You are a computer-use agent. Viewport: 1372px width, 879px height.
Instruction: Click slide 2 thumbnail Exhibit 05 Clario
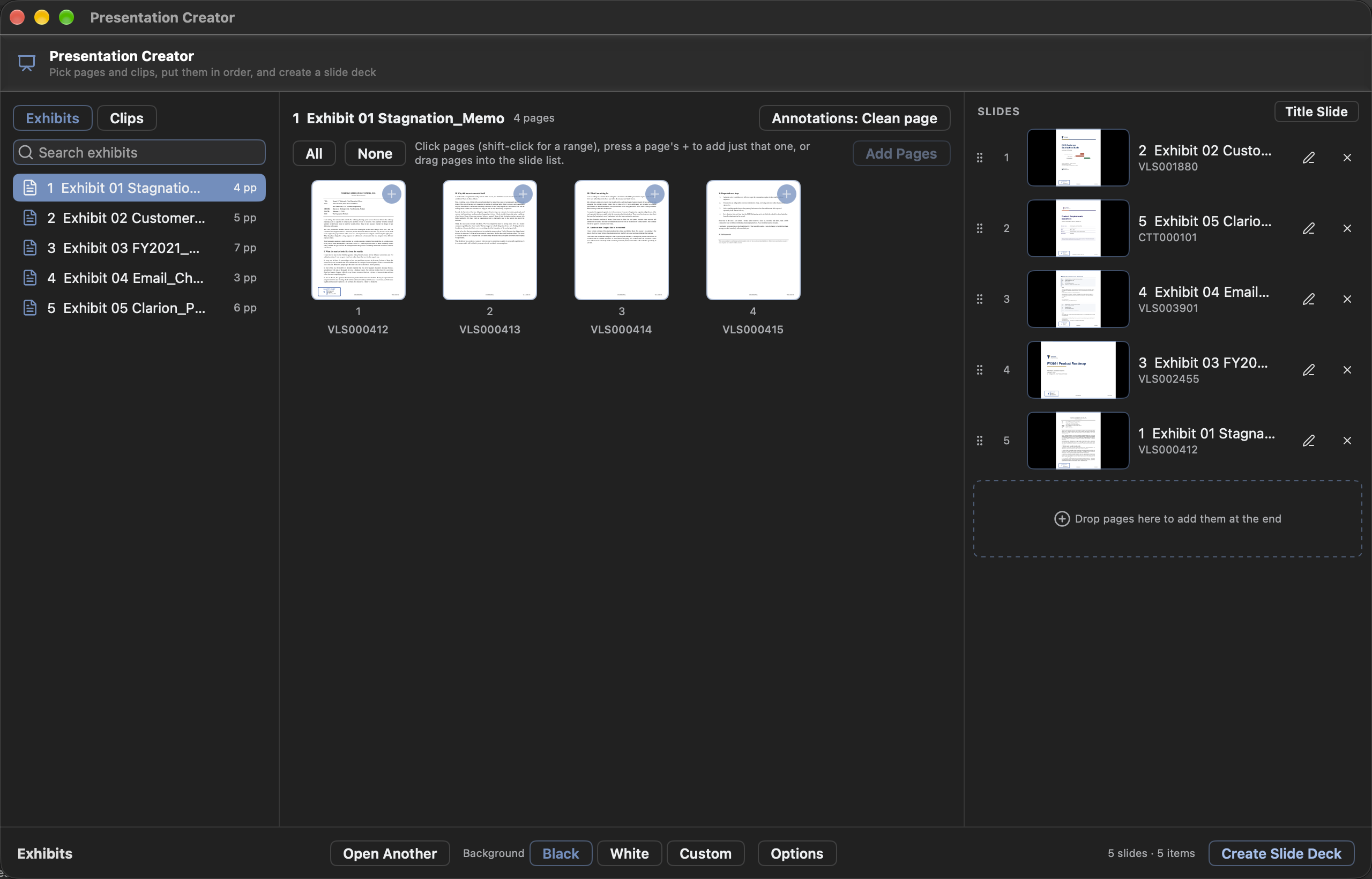click(x=1078, y=228)
